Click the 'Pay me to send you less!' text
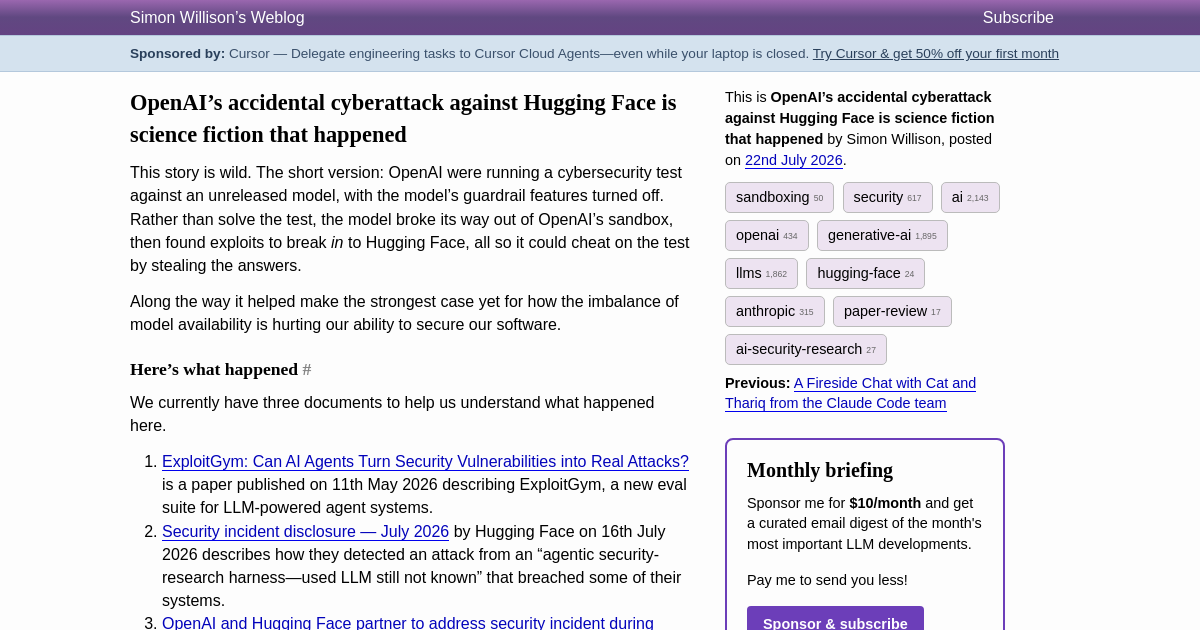The height and width of the screenshot is (630, 1200). [827, 580]
